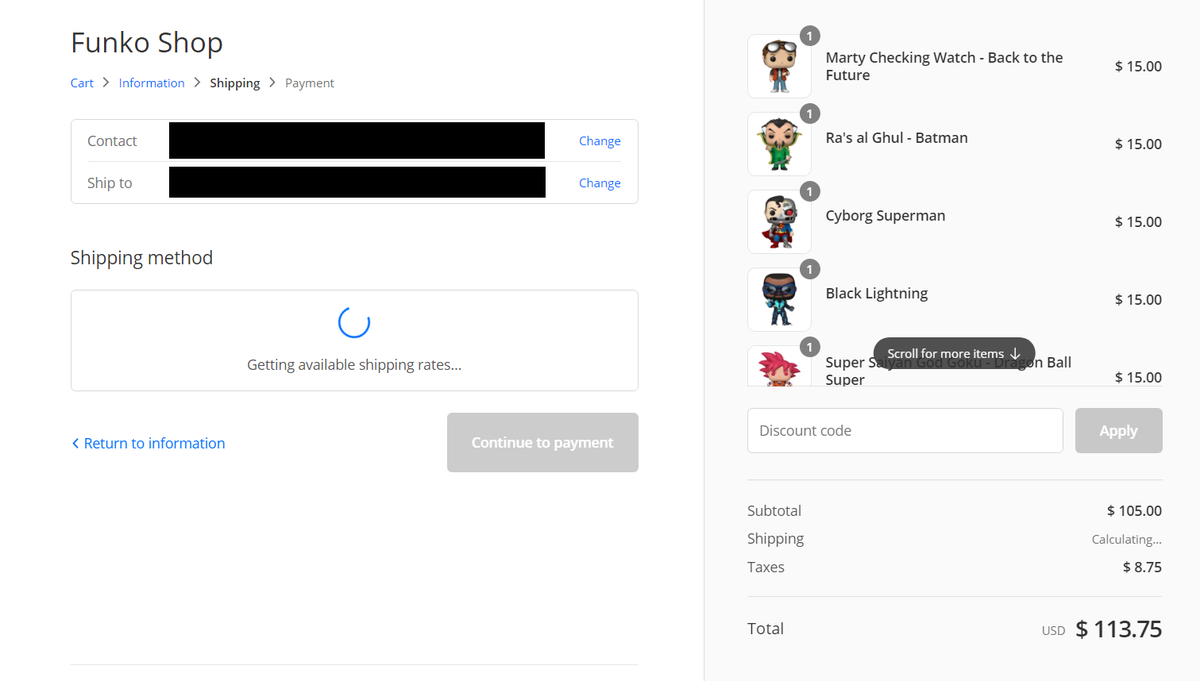Return to information page
Image resolution: width=1200 pixels, height=681 pixels.
148,443
